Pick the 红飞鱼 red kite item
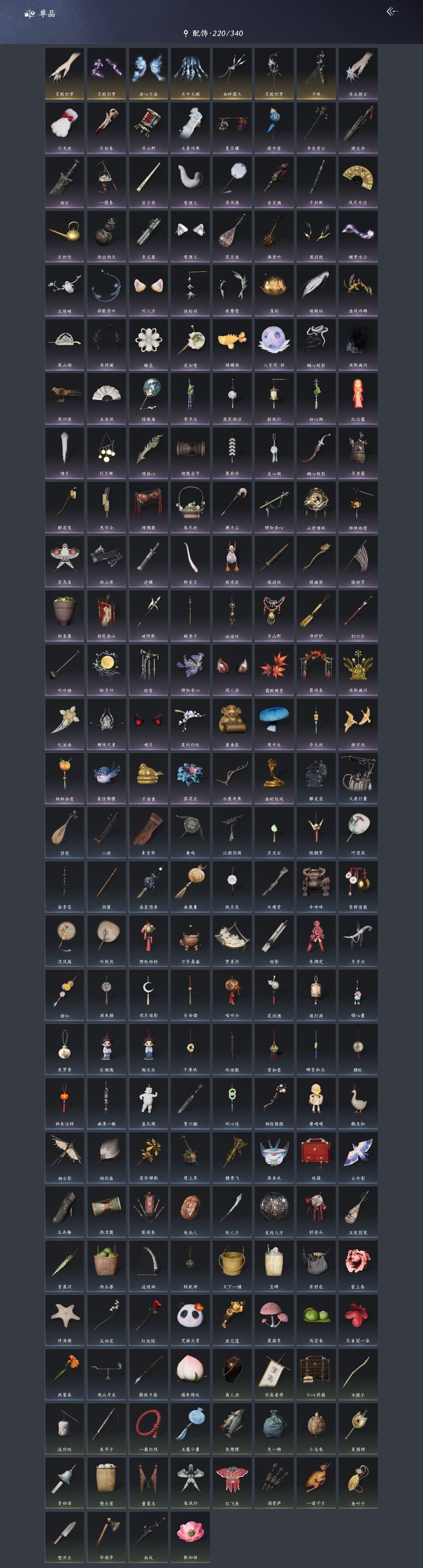The width and height of the screenshot is (423, 1568). point(232,1483)
